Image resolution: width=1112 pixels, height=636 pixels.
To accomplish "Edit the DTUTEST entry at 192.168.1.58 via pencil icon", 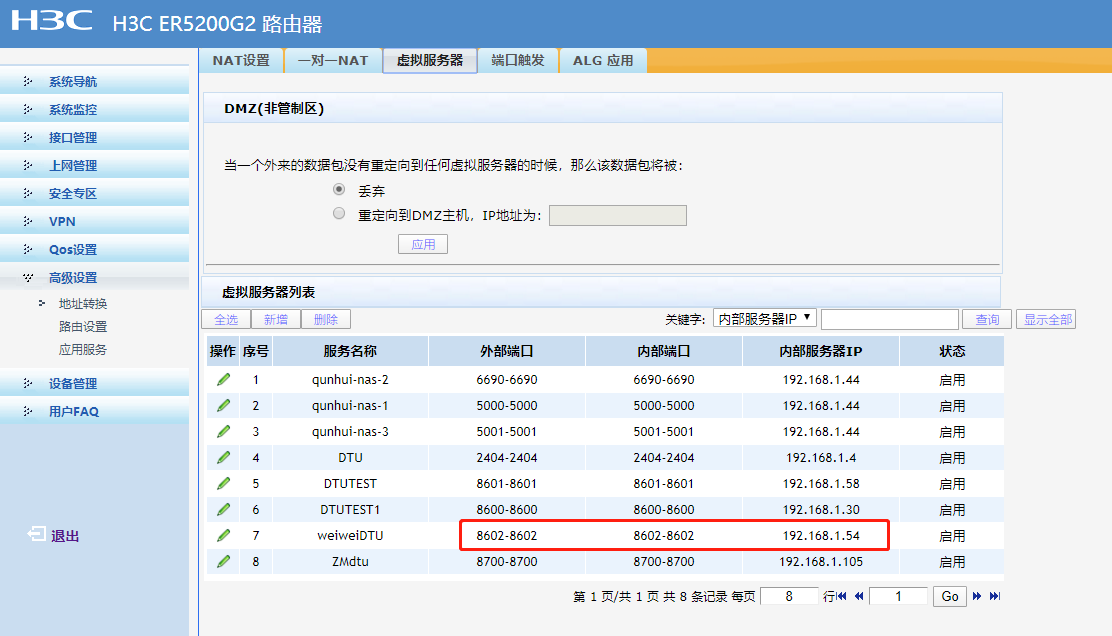I will (x=223, y=484).
